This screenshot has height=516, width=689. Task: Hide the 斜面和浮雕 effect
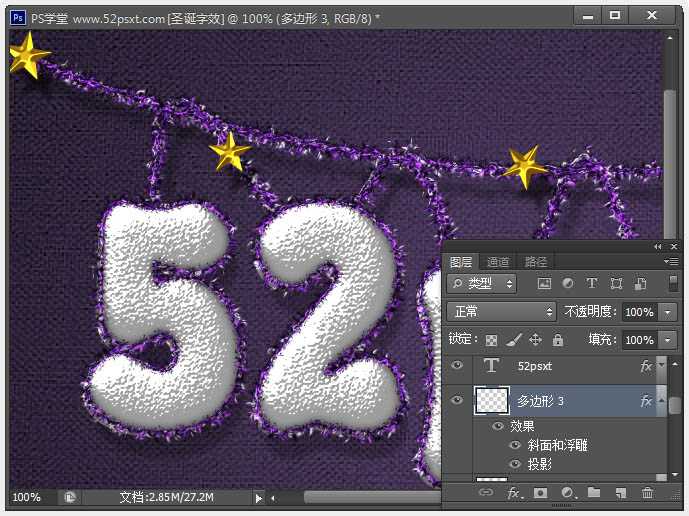[515, 445]
